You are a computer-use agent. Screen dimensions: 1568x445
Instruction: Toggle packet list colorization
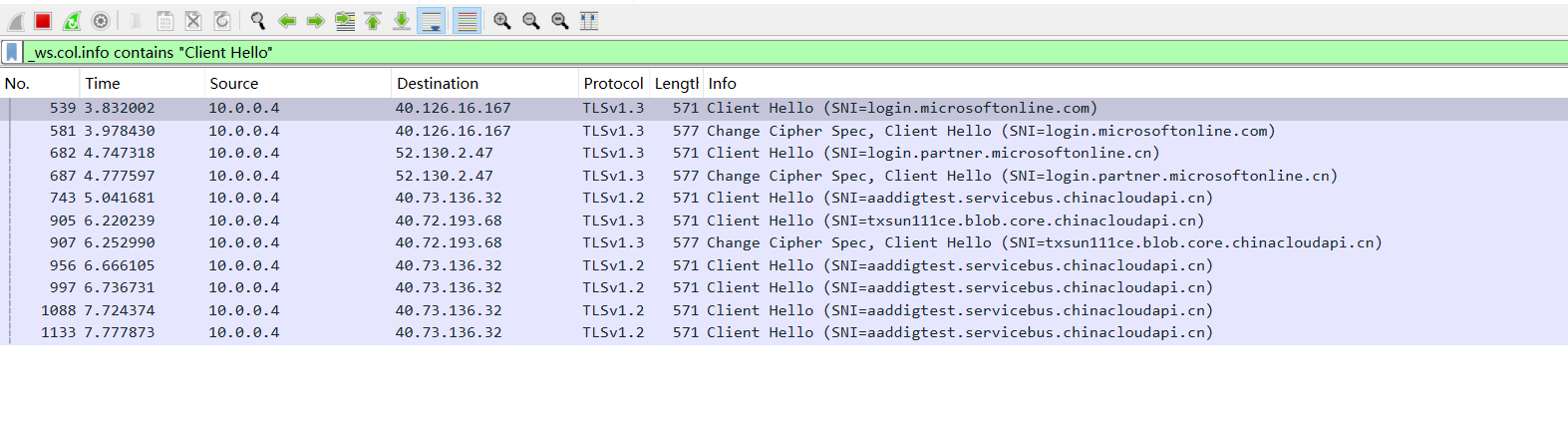[x=467, y=21]
